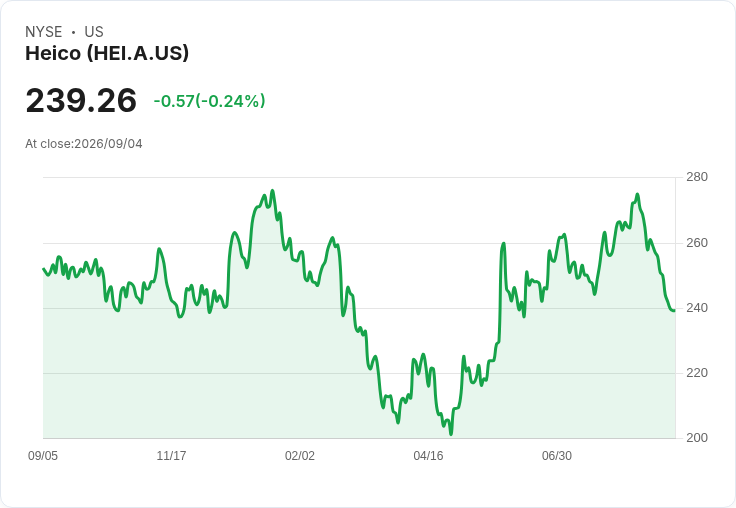Screen dimensions: 736x508
Task: Click the 04/16 x-axis date label
Action: tap(428, 455)
